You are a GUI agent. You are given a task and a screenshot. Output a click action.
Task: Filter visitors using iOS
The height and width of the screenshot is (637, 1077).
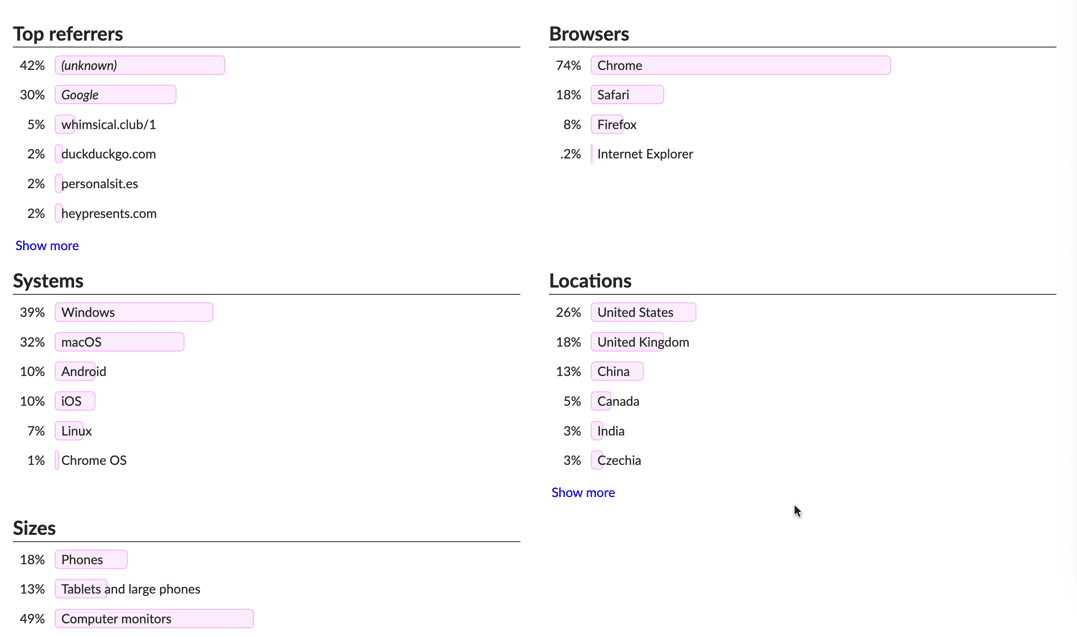pos(74,400)
